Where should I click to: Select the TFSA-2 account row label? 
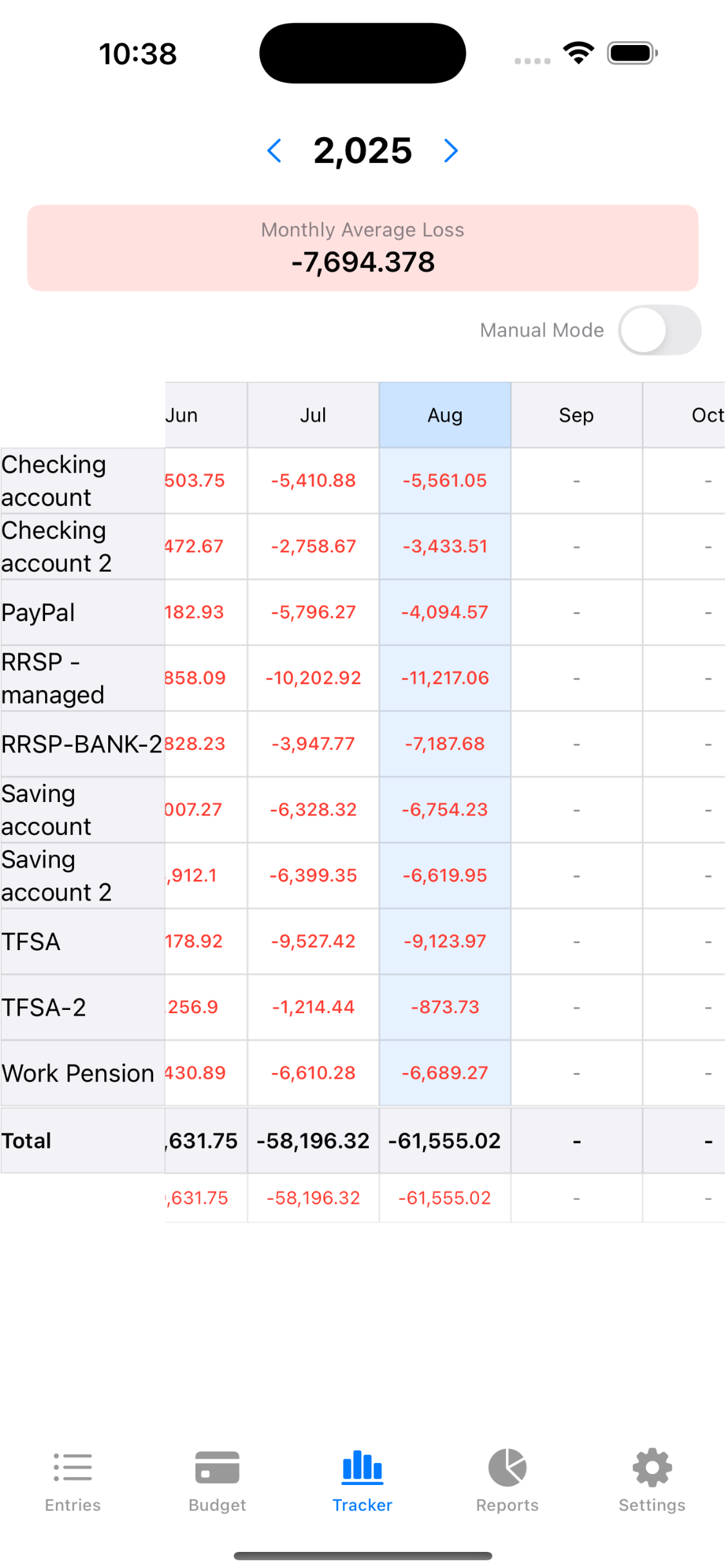[44, 1007]
